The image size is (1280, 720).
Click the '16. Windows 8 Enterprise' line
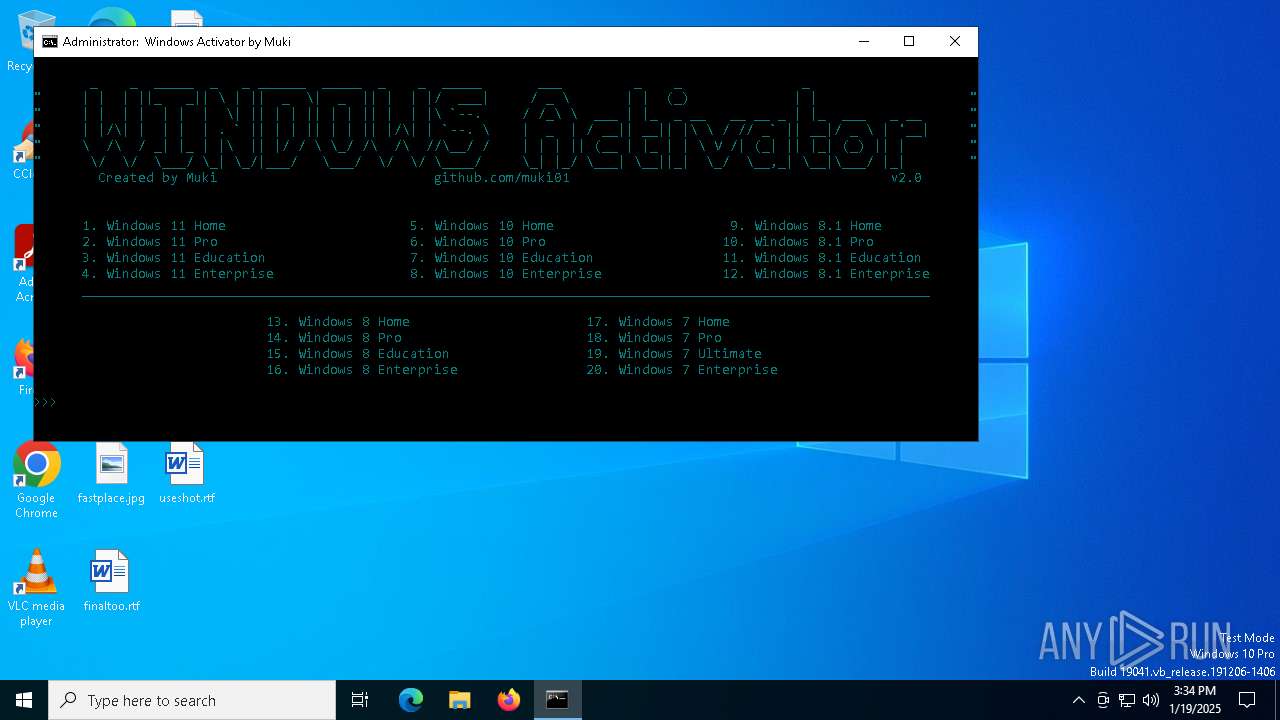362,370
